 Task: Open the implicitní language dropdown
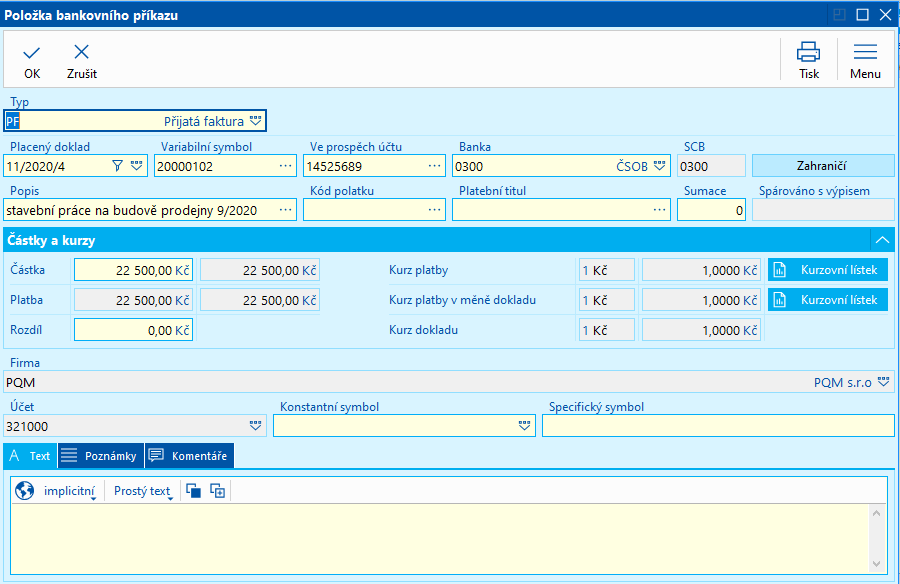pyautogui.click(x=71, y=491)
